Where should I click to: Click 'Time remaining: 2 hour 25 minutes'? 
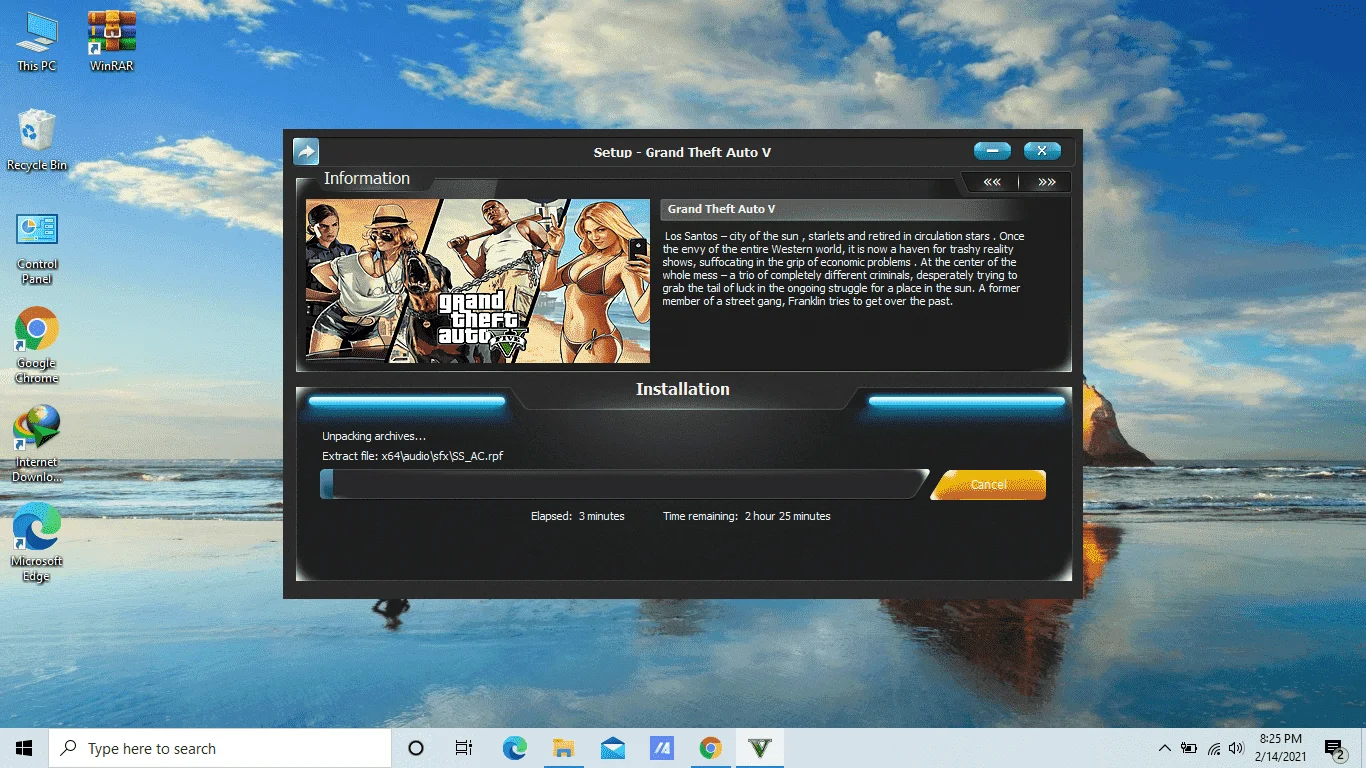(x=747, y=516)
